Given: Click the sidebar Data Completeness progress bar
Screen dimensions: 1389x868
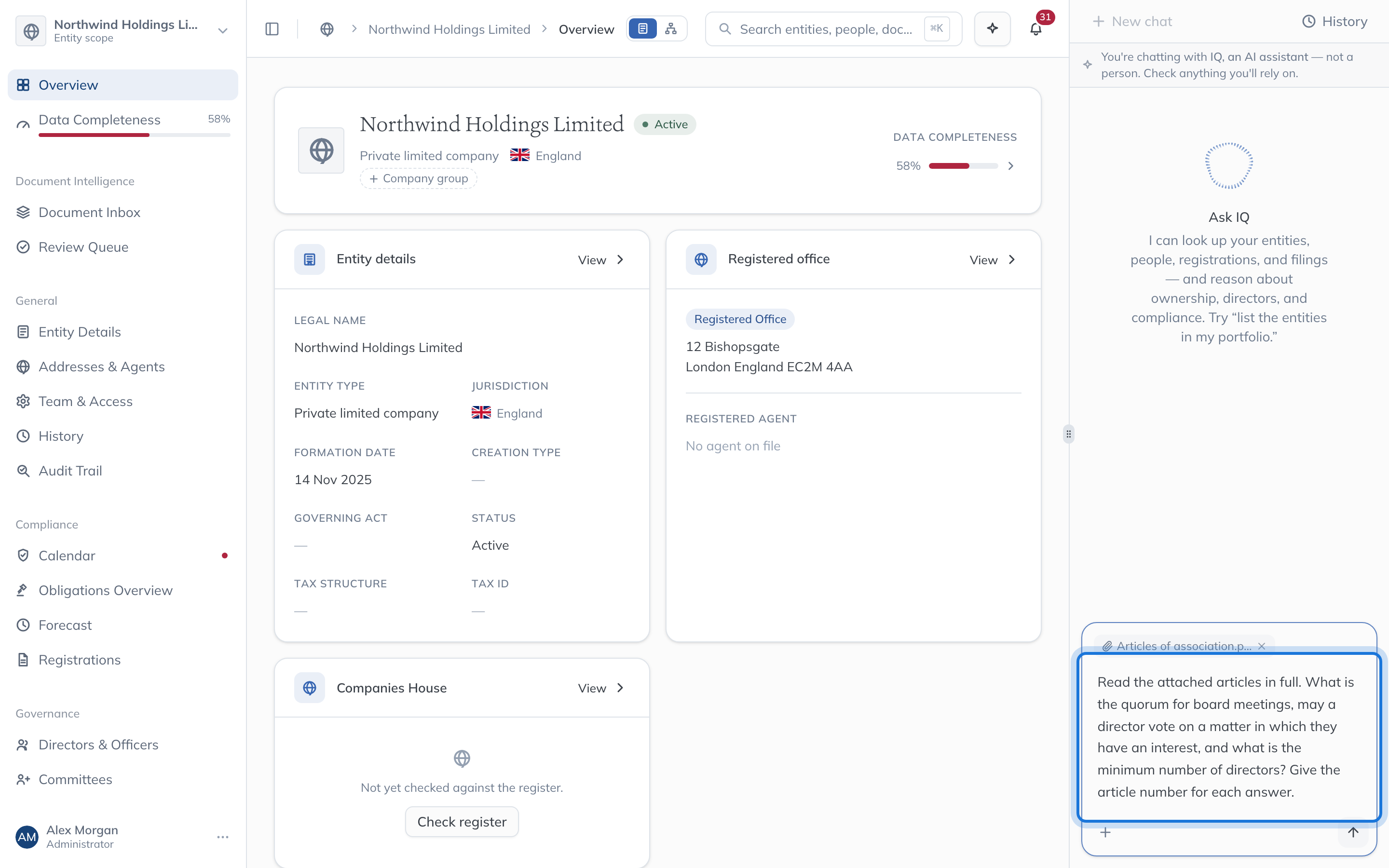Looking at the screenshot, I should [134, 135].
